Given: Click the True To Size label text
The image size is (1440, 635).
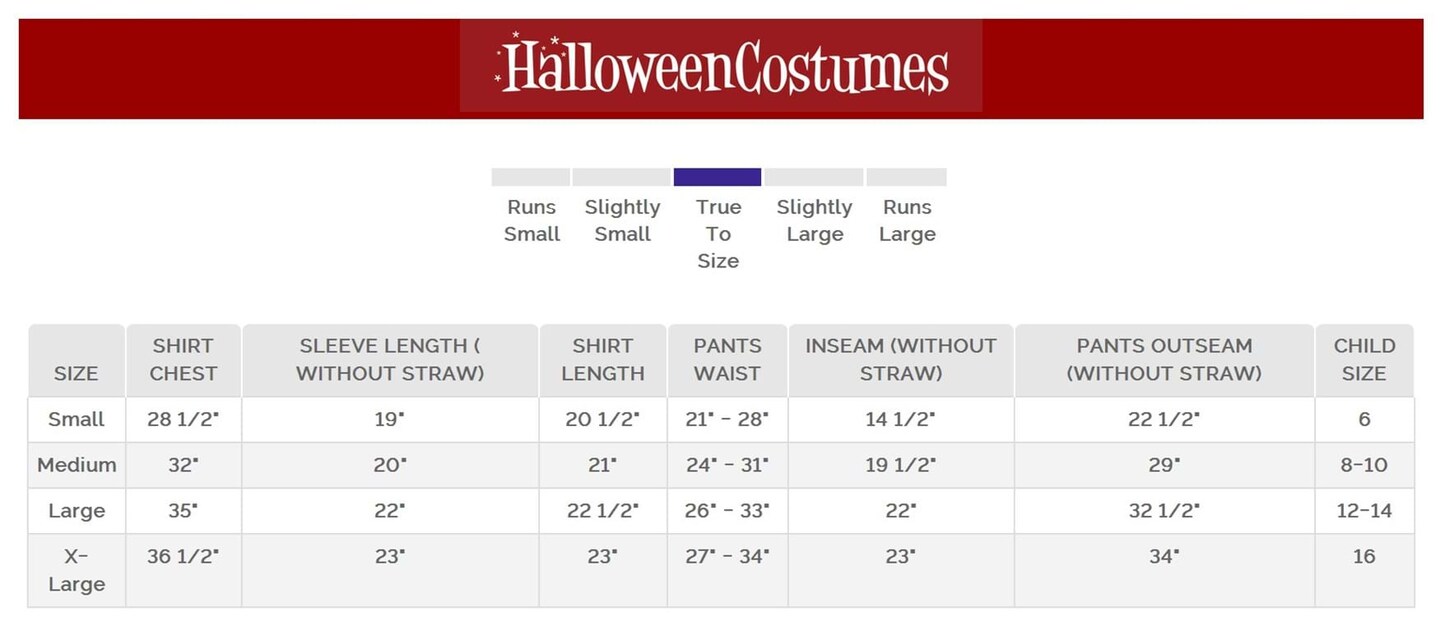Looking at the screenshot, I should [x=718, y=234].
